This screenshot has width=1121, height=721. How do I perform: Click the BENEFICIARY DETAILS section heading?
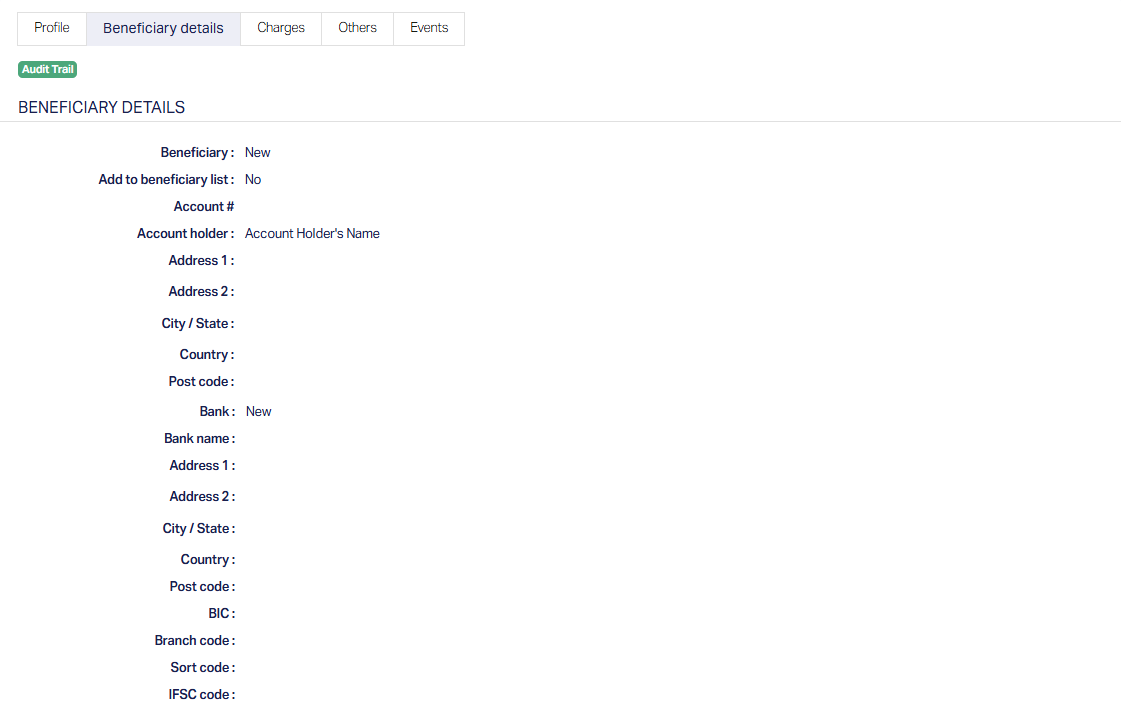101,107
